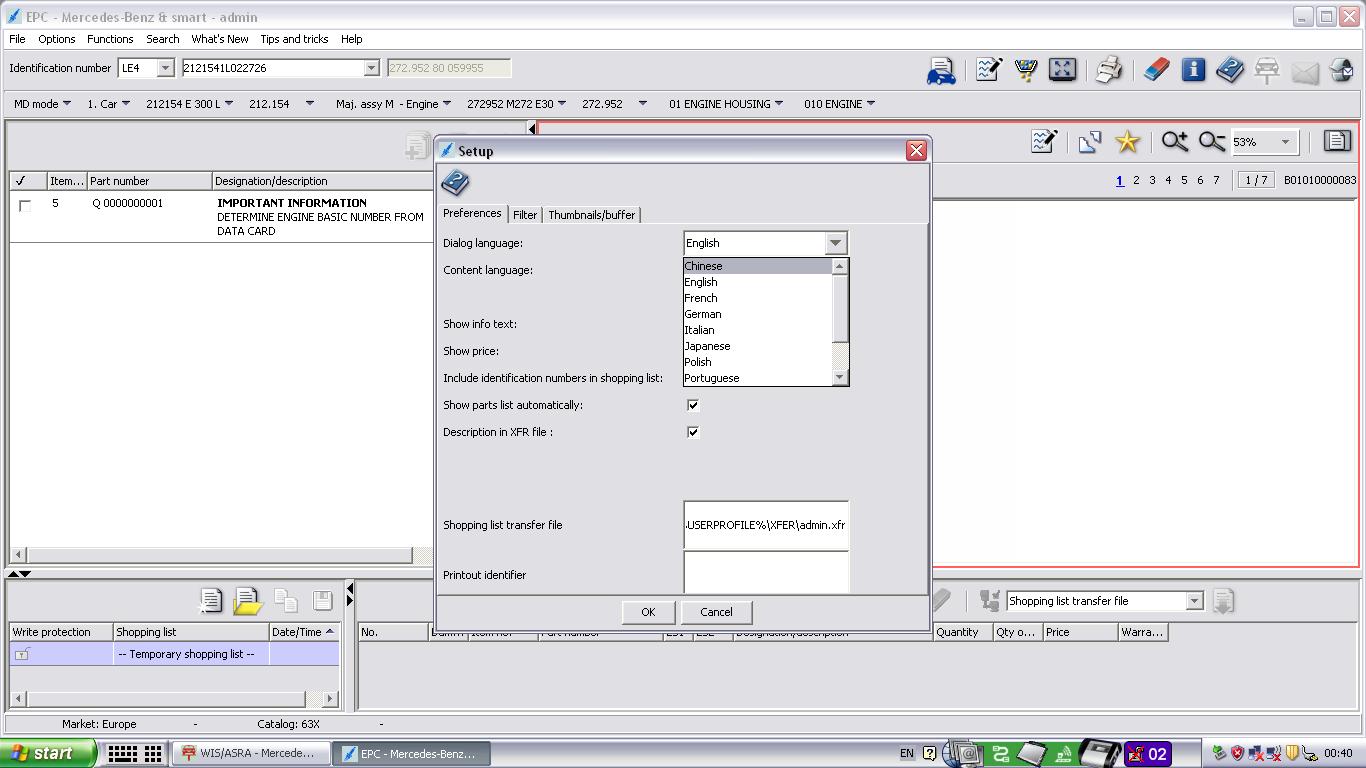This screenshot has width=1366, height=768.
Task: Switch to WIS/ASRA taskbar window
Action: point(249,754)
